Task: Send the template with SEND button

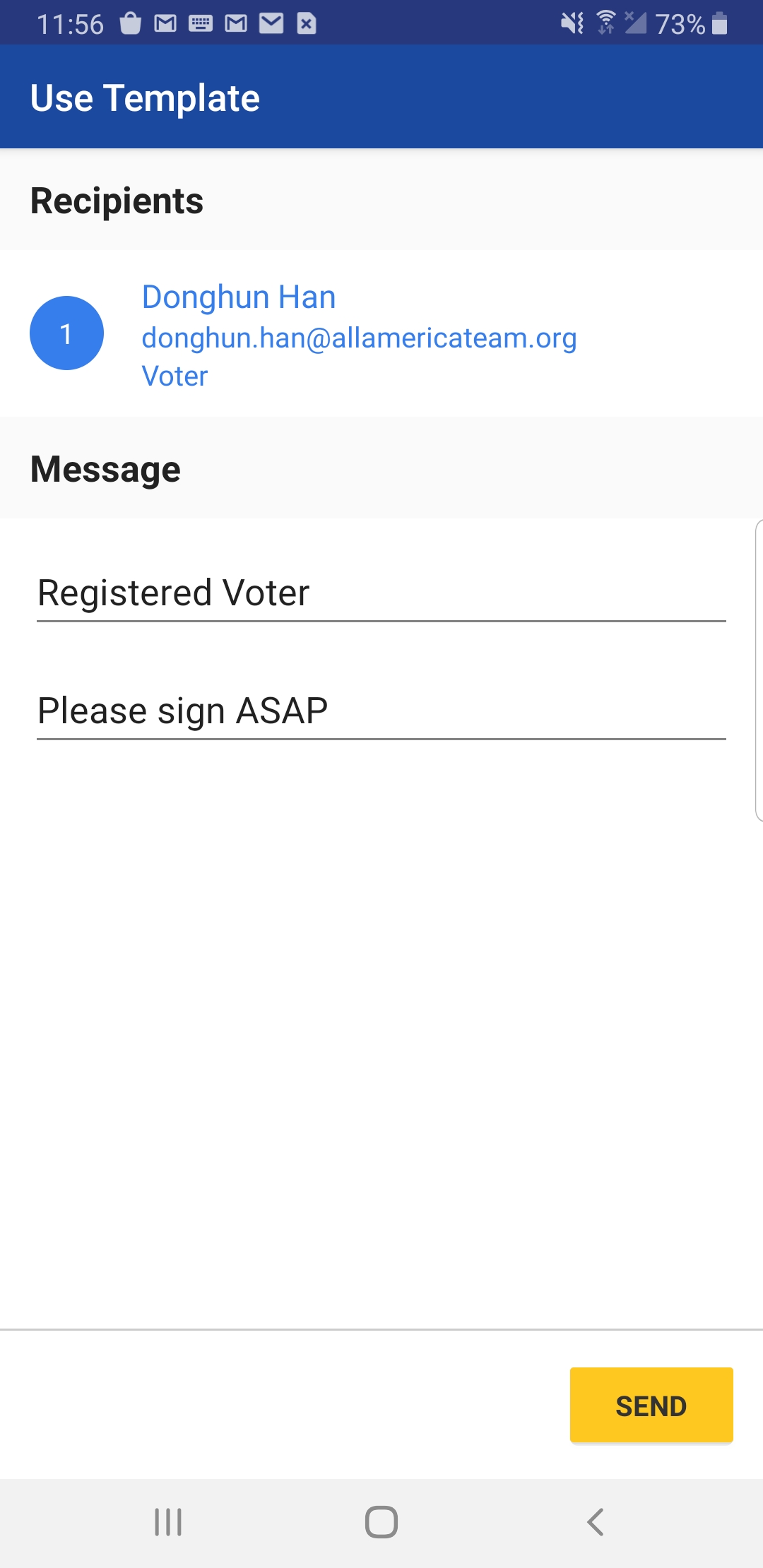Action: 651,1405
